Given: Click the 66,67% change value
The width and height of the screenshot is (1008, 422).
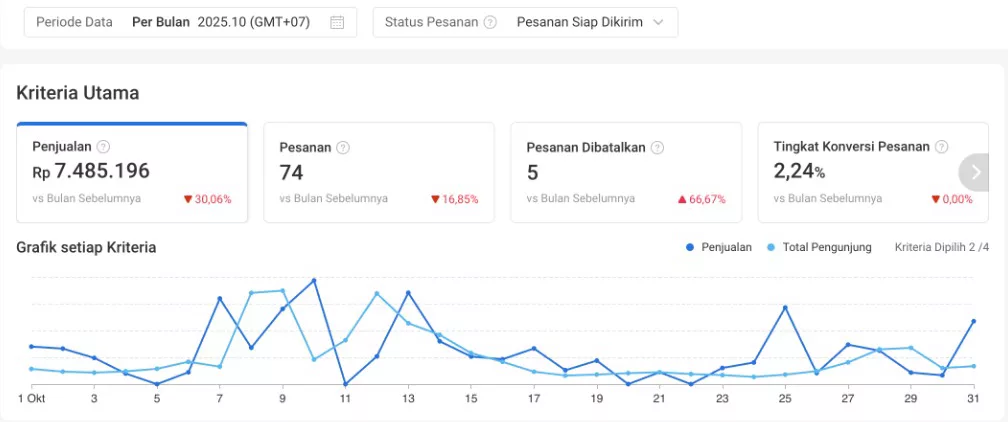Looking at the screenshot, I should point(707,199).
